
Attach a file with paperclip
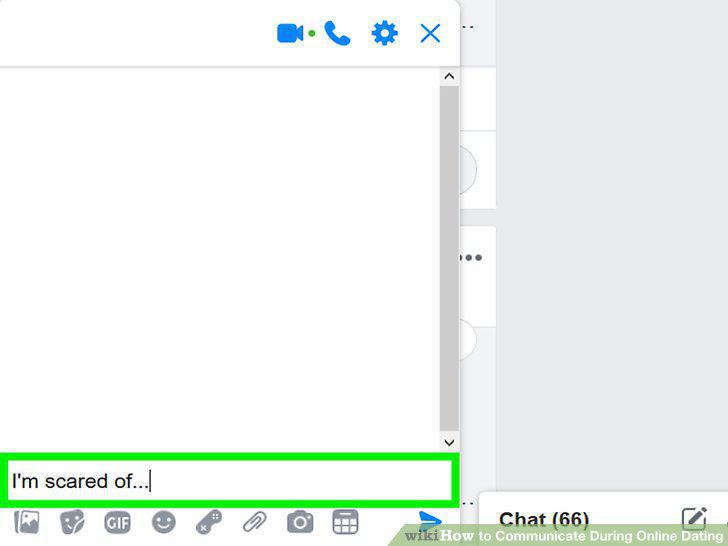coord(254,522)
